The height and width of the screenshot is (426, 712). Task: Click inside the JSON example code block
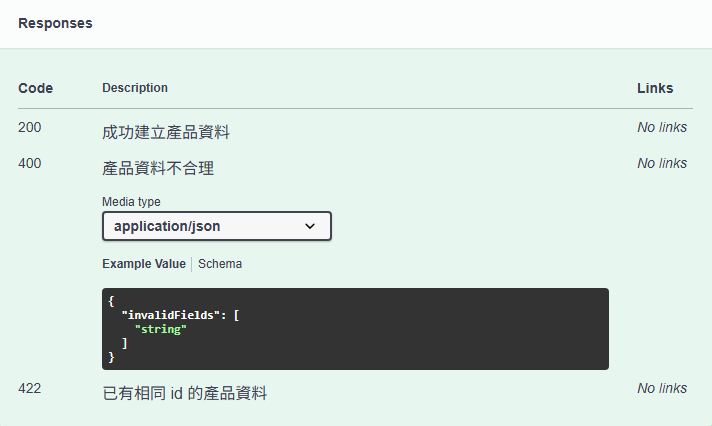[x=355, y=329]
